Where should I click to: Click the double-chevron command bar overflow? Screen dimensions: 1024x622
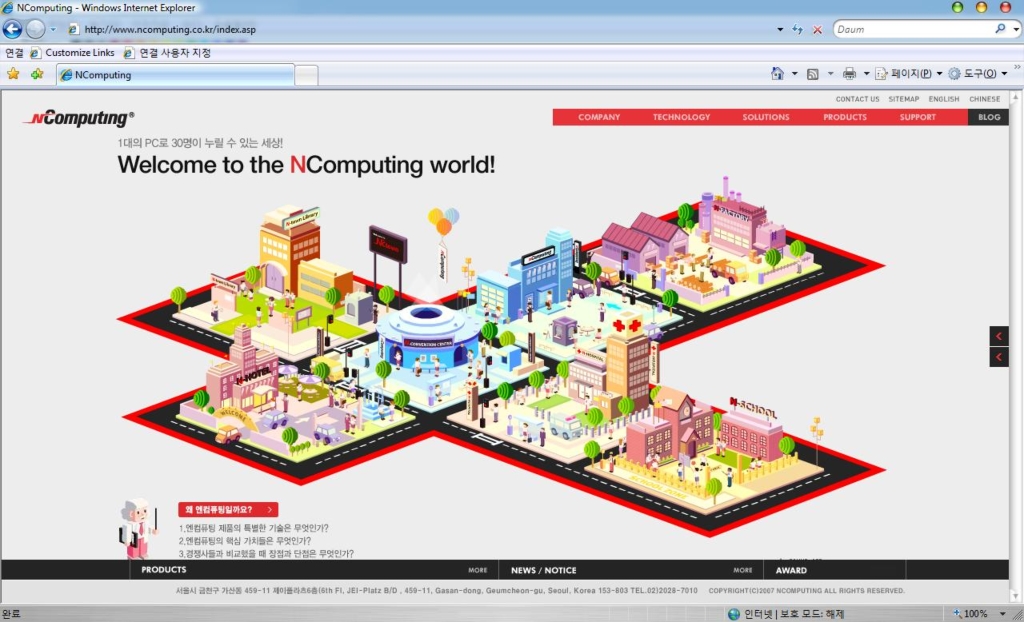(1017, 67)
